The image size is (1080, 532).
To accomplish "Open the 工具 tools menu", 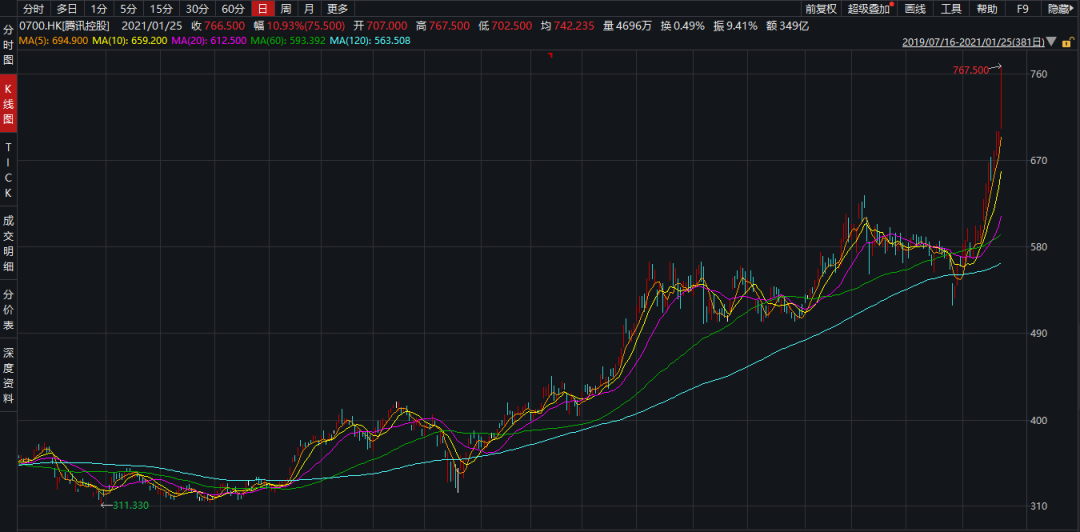I will point(951,9).
